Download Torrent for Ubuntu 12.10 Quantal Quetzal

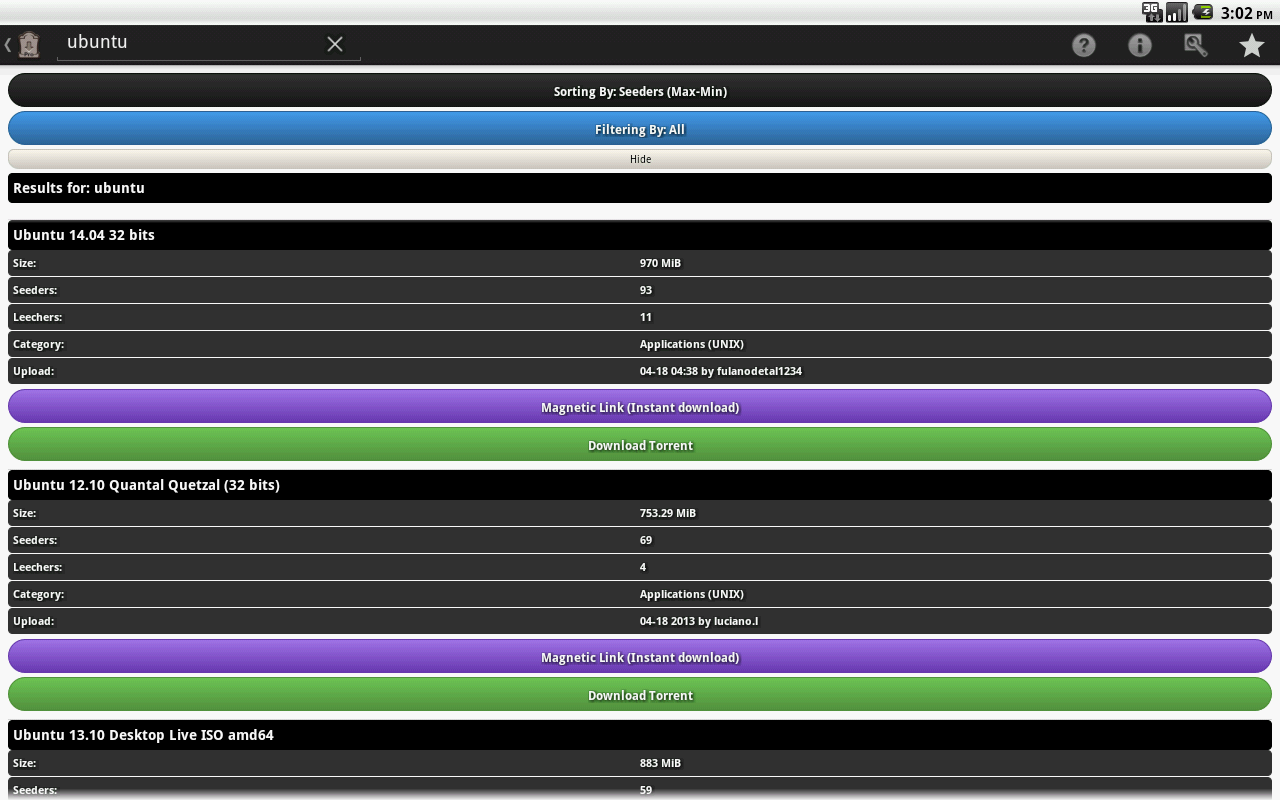(x=640, y=695)
